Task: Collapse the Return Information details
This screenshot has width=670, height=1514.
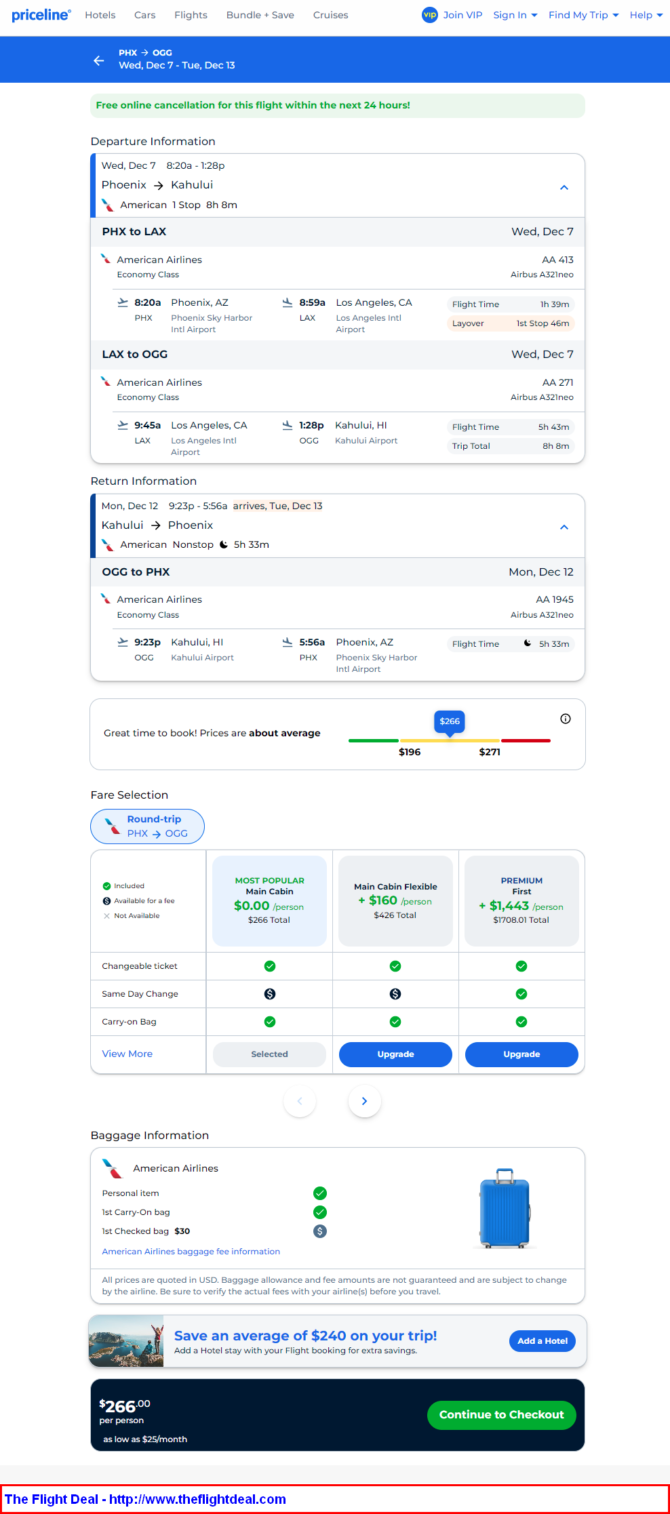Action: pyautogui.click(x=564, y=527)
